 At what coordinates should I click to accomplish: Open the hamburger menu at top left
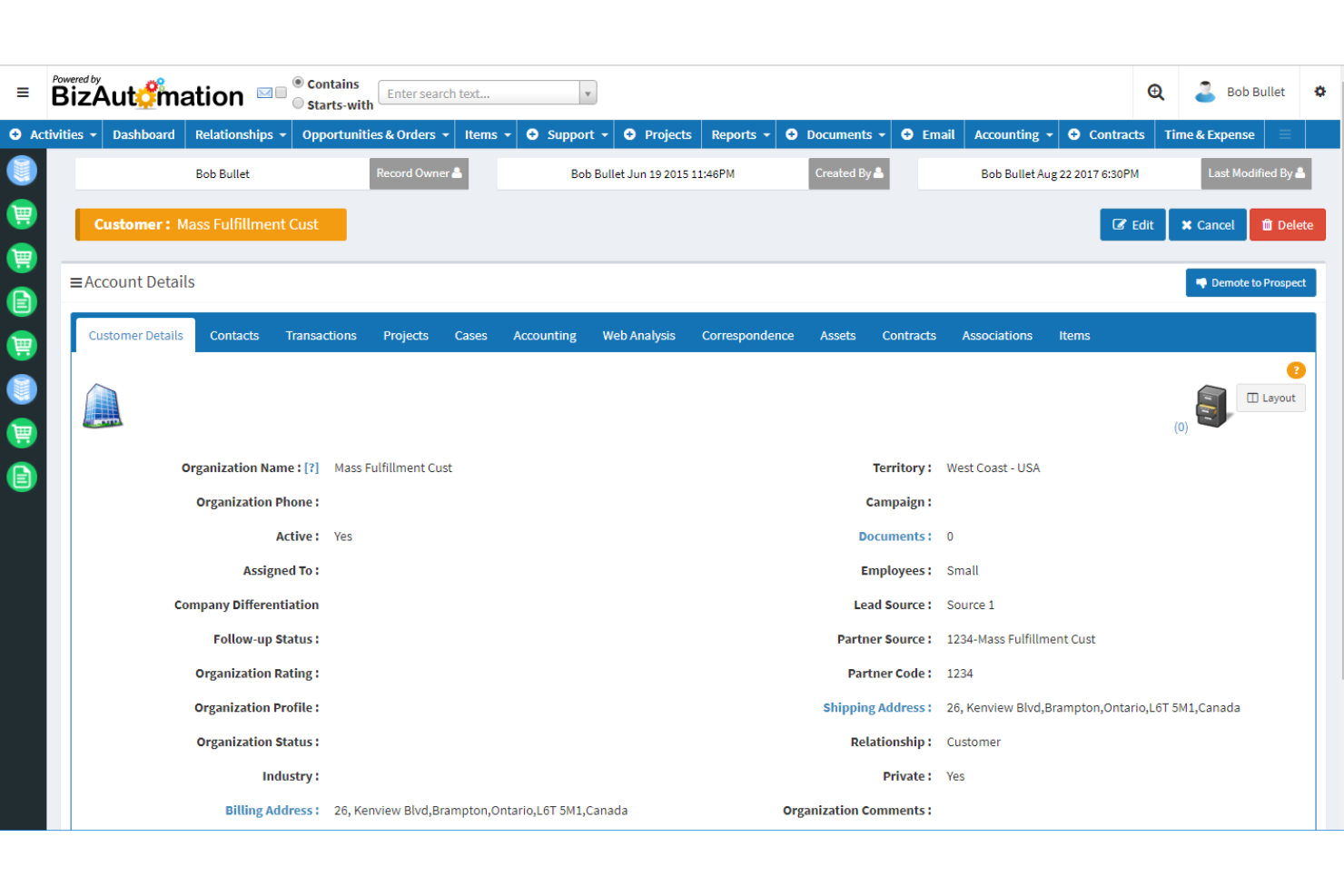pos(23,92)
